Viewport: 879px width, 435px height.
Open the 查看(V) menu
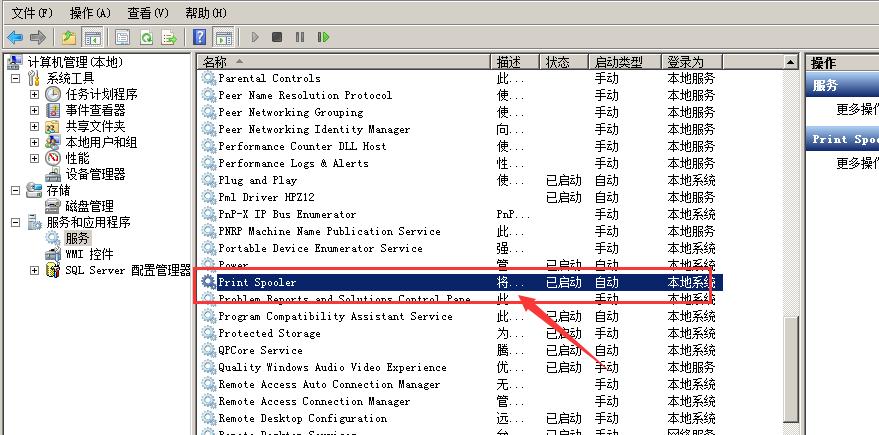click(x=148, y=12)
